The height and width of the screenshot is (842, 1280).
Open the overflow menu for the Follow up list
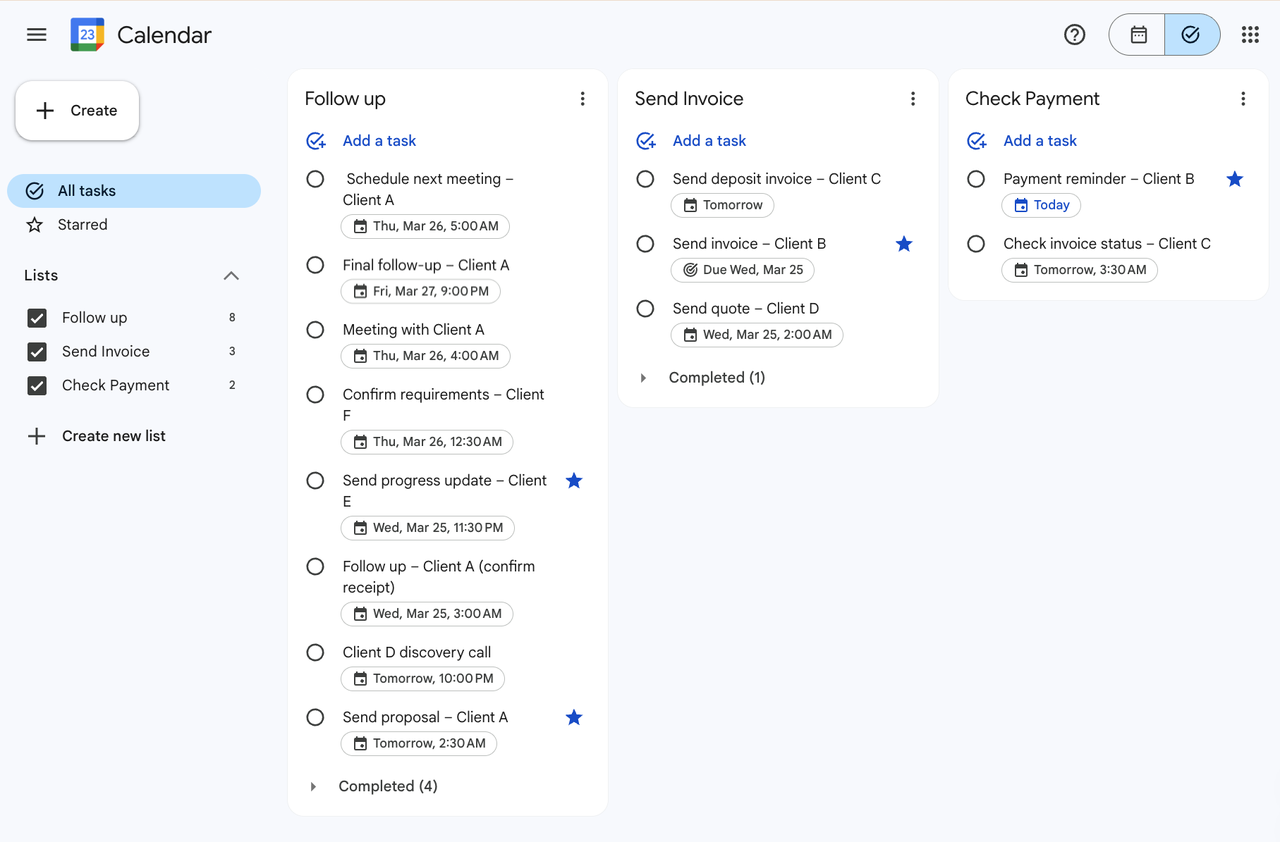click(x=582, y=98)
